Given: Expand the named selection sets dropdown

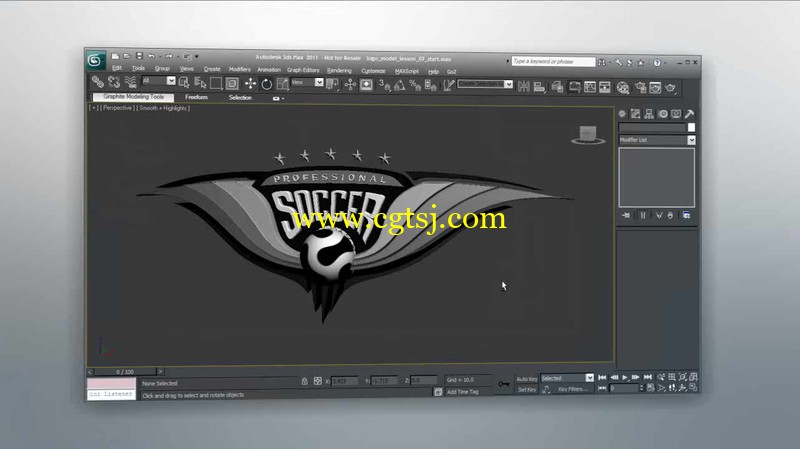Looking at the screenshot, I should point(509,84).
